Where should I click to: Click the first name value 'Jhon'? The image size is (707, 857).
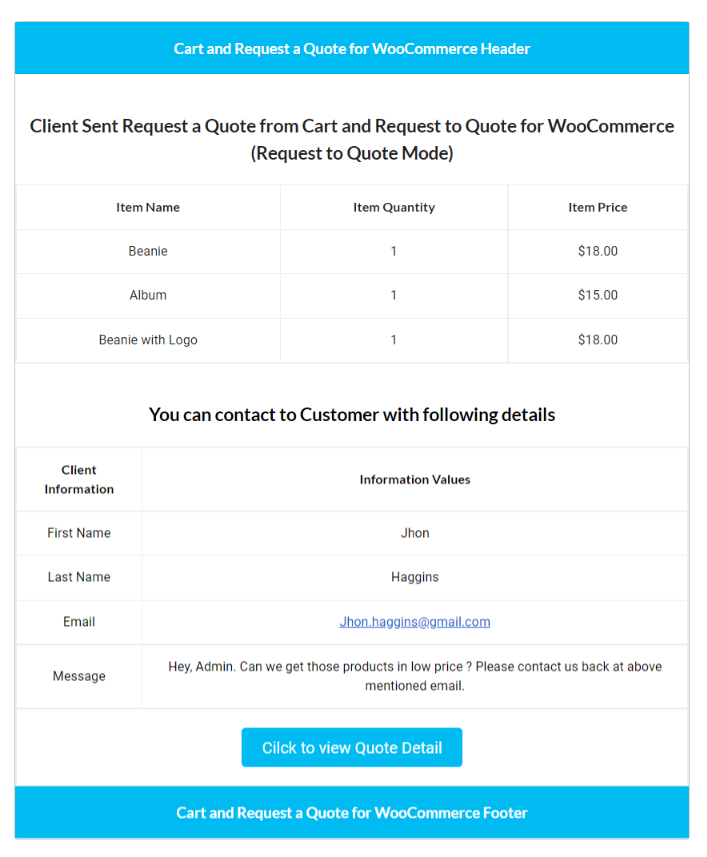(x=415, y=534)
